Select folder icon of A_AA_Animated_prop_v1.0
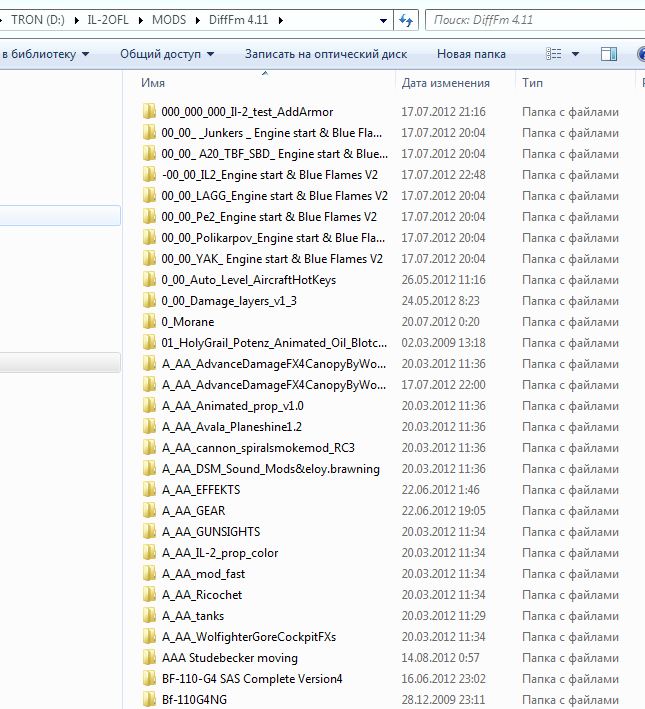 (x=149, y=406)
